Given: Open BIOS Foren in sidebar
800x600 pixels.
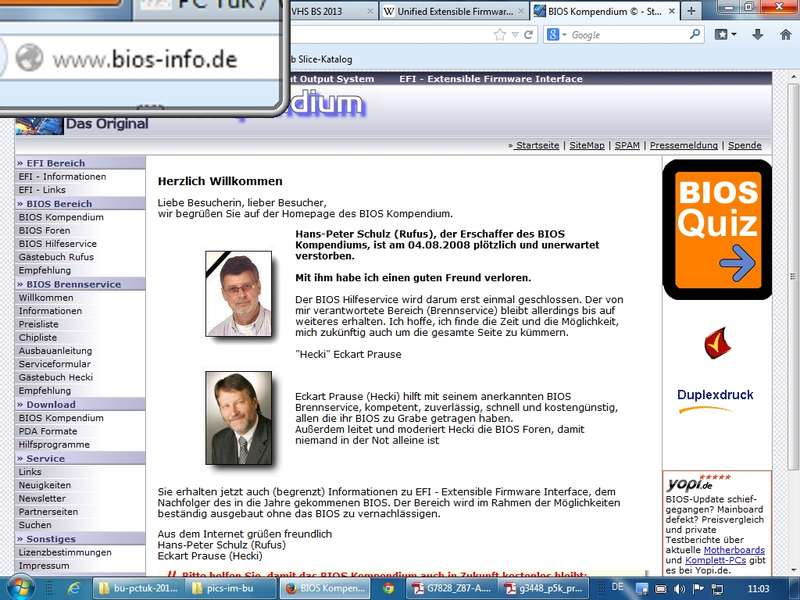Looking at the screenshot, I should tap(44, 231).
